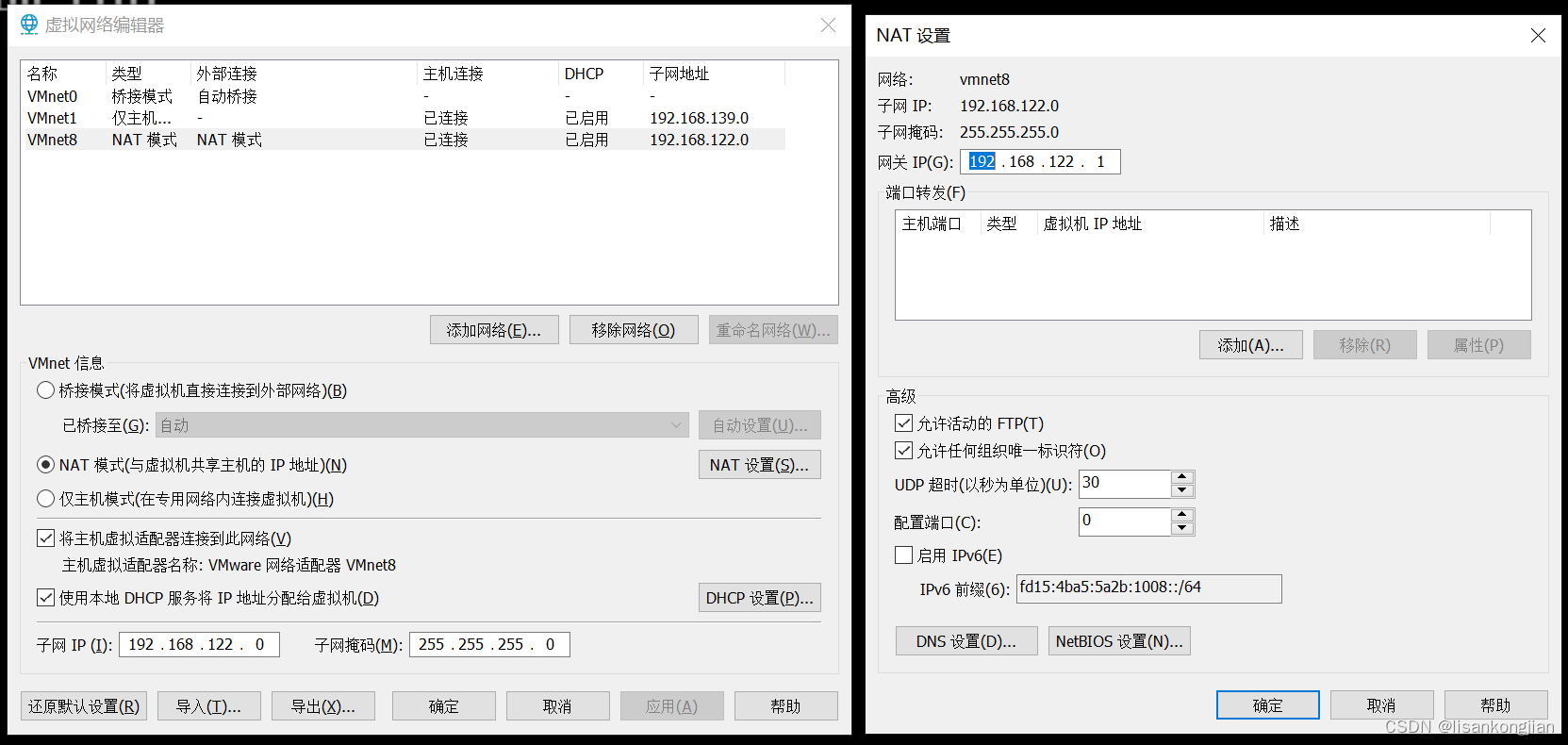Click the 子网 IP input field
The image size is (1568, 745).
coord(199,644)
